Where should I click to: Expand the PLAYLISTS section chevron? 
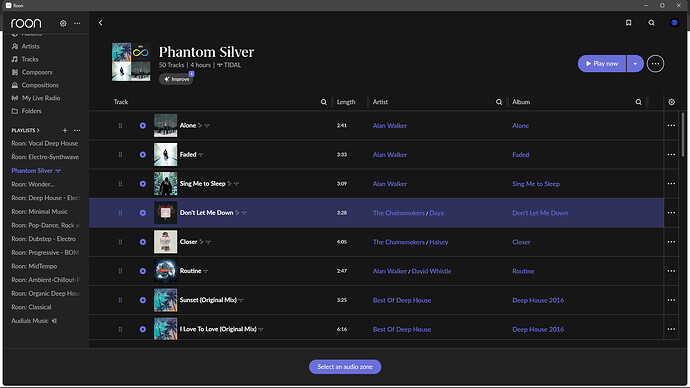coord(38,131)
